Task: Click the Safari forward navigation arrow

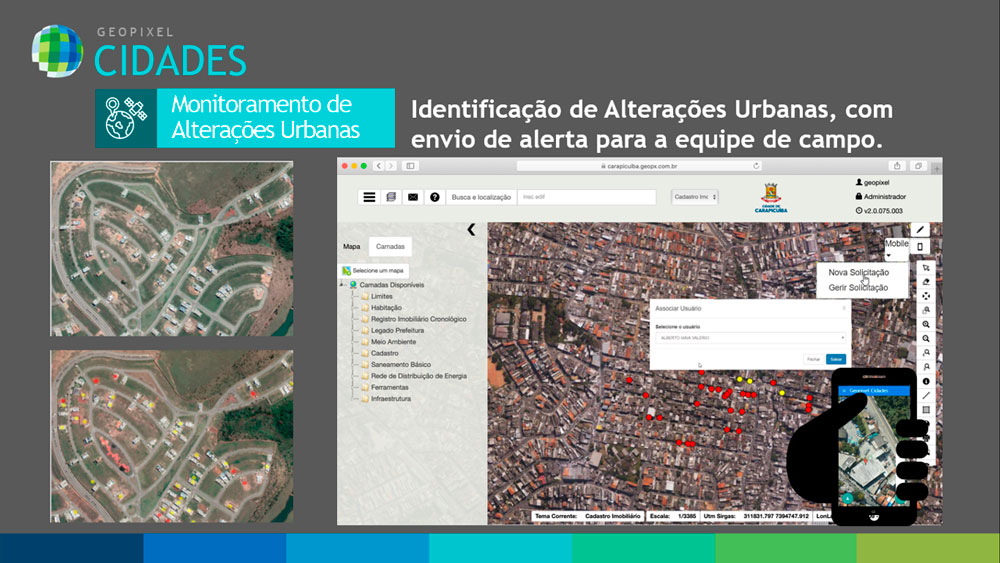Action: tap(391, 166)
